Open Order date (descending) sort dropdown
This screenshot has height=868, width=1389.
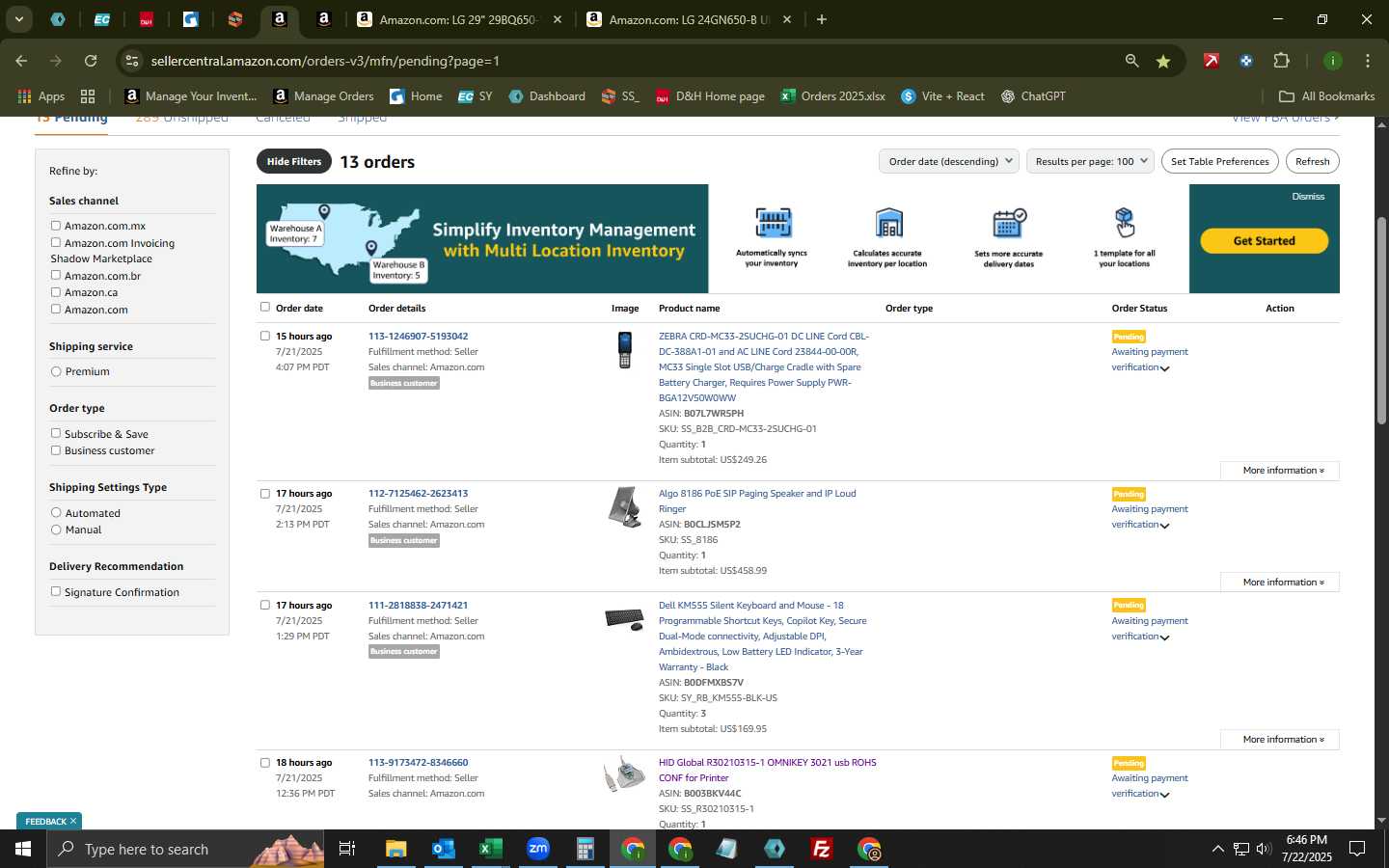pos(949,161)
